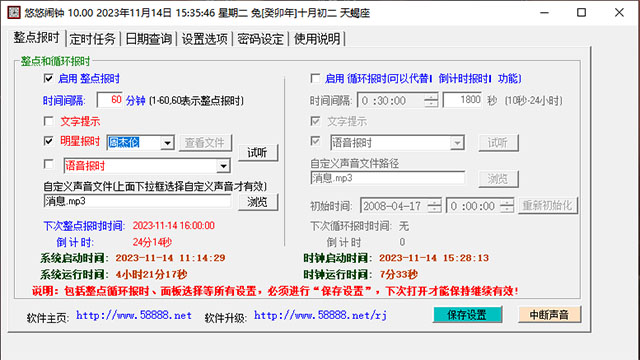Image resolution: width=640 pixels, height=360 pixels.
Task: Expand the 明星报时 celebrity dropdown
Action: [x=167, y=143]
